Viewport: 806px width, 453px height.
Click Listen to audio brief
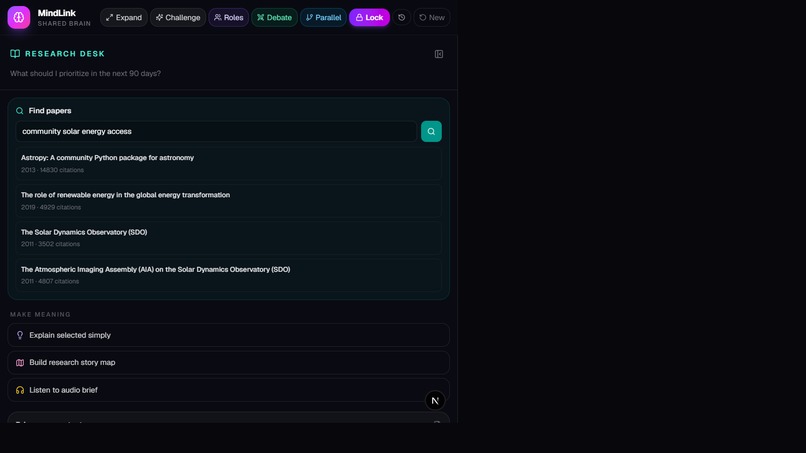(x=229, y=390)
